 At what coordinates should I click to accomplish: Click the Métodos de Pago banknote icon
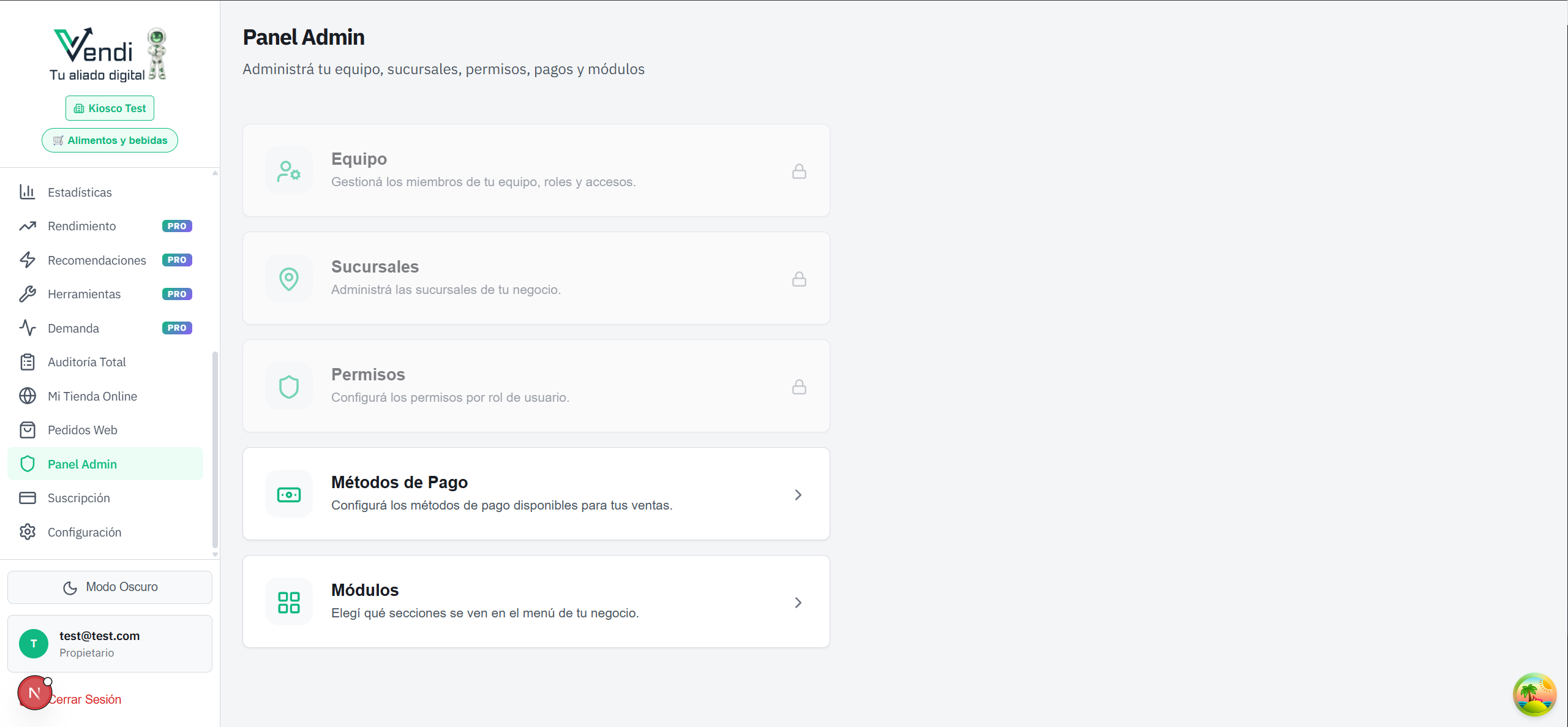pyautogui.click(x=289, y=494)
